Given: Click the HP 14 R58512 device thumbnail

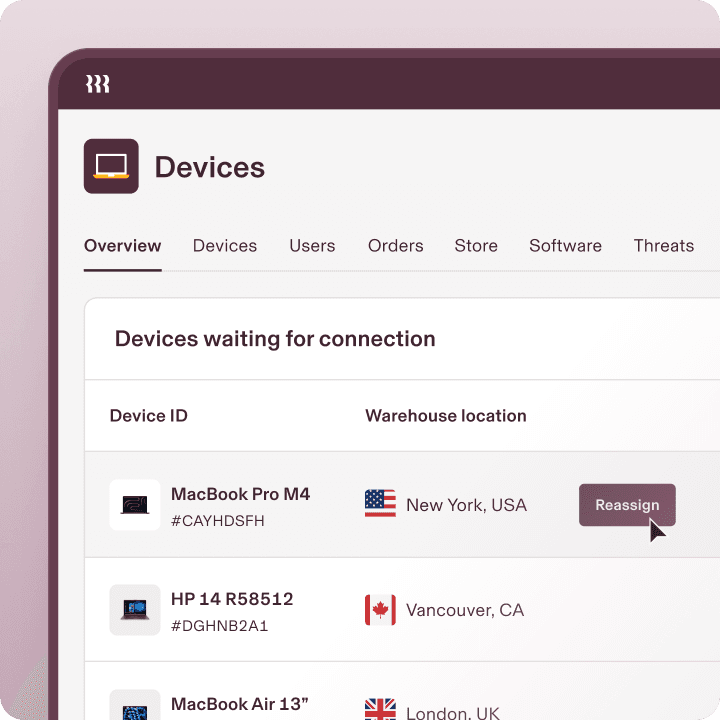Looking at the screenshot, I should 135,610.
